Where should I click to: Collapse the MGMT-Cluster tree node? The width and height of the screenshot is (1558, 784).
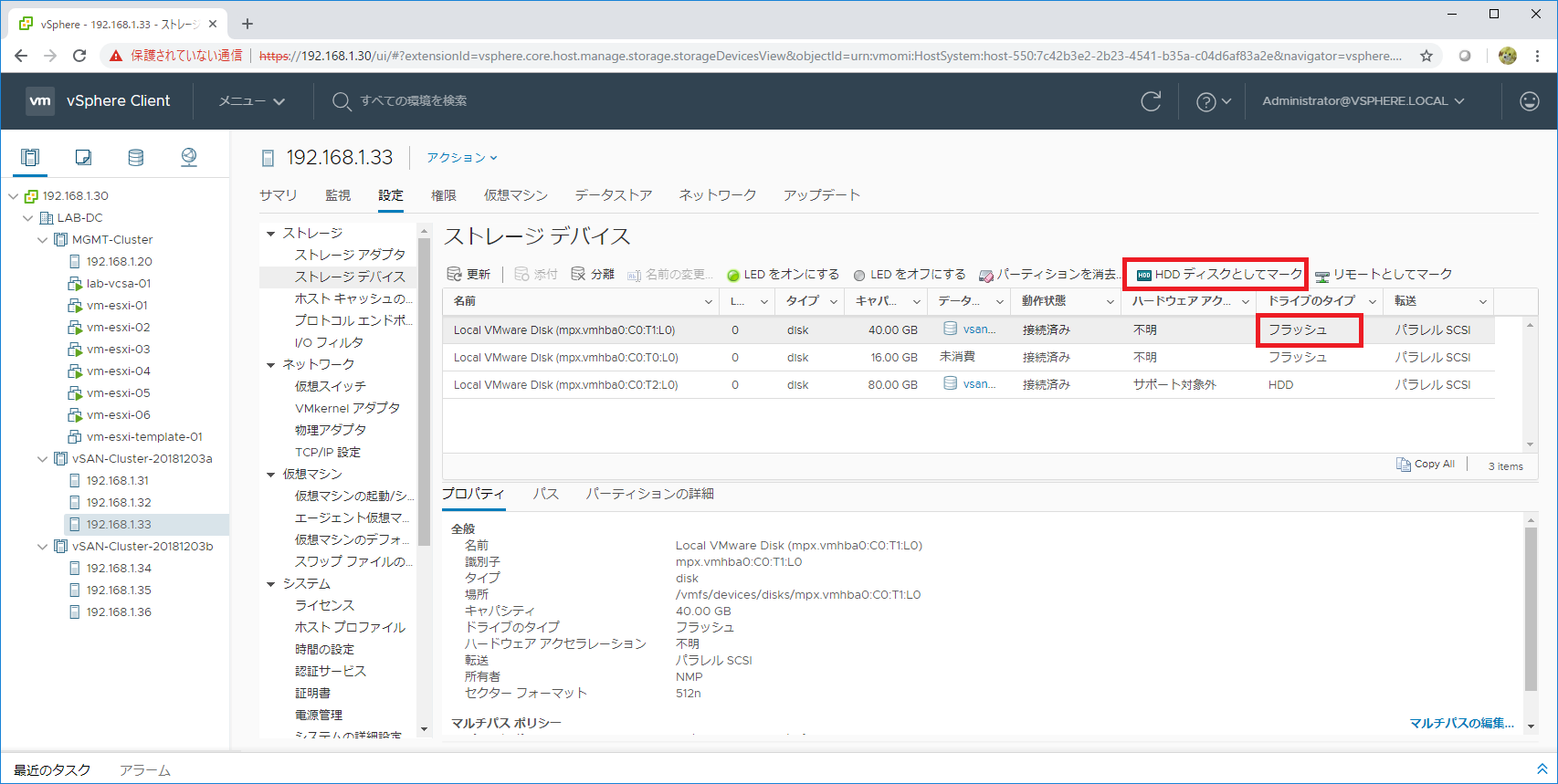[43, 240]
